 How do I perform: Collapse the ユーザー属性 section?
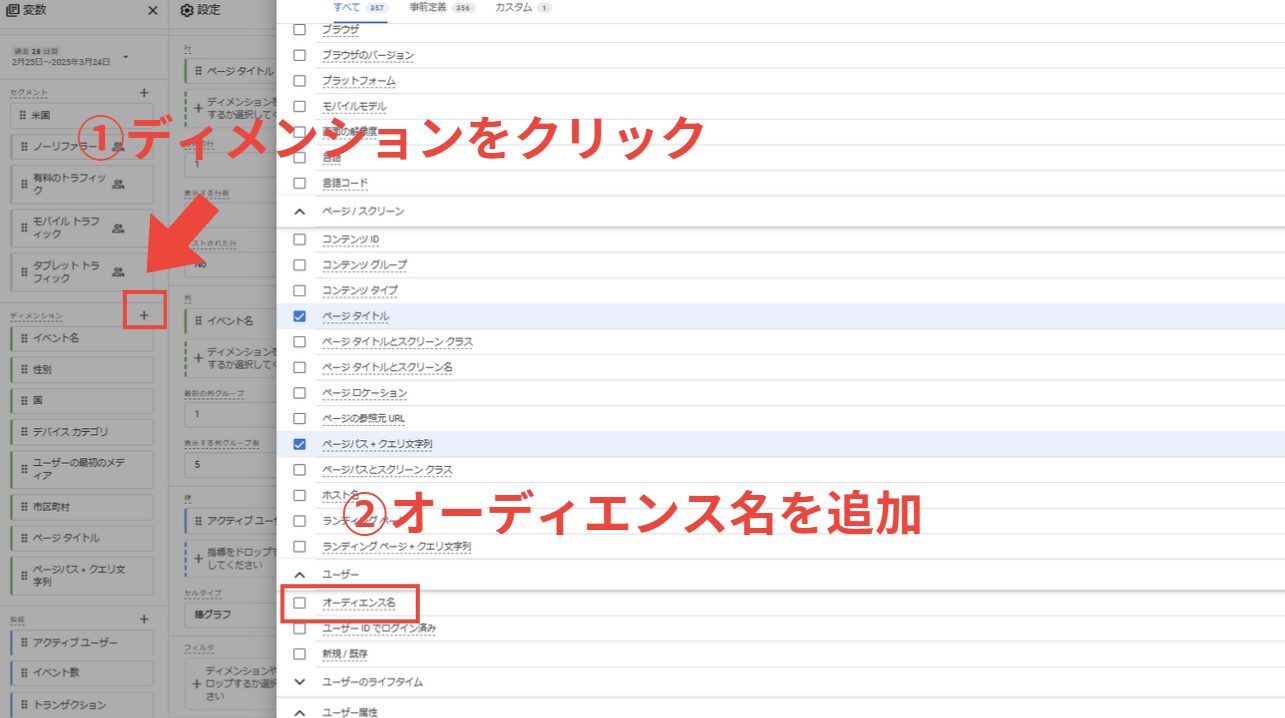[x=299, y=712]
